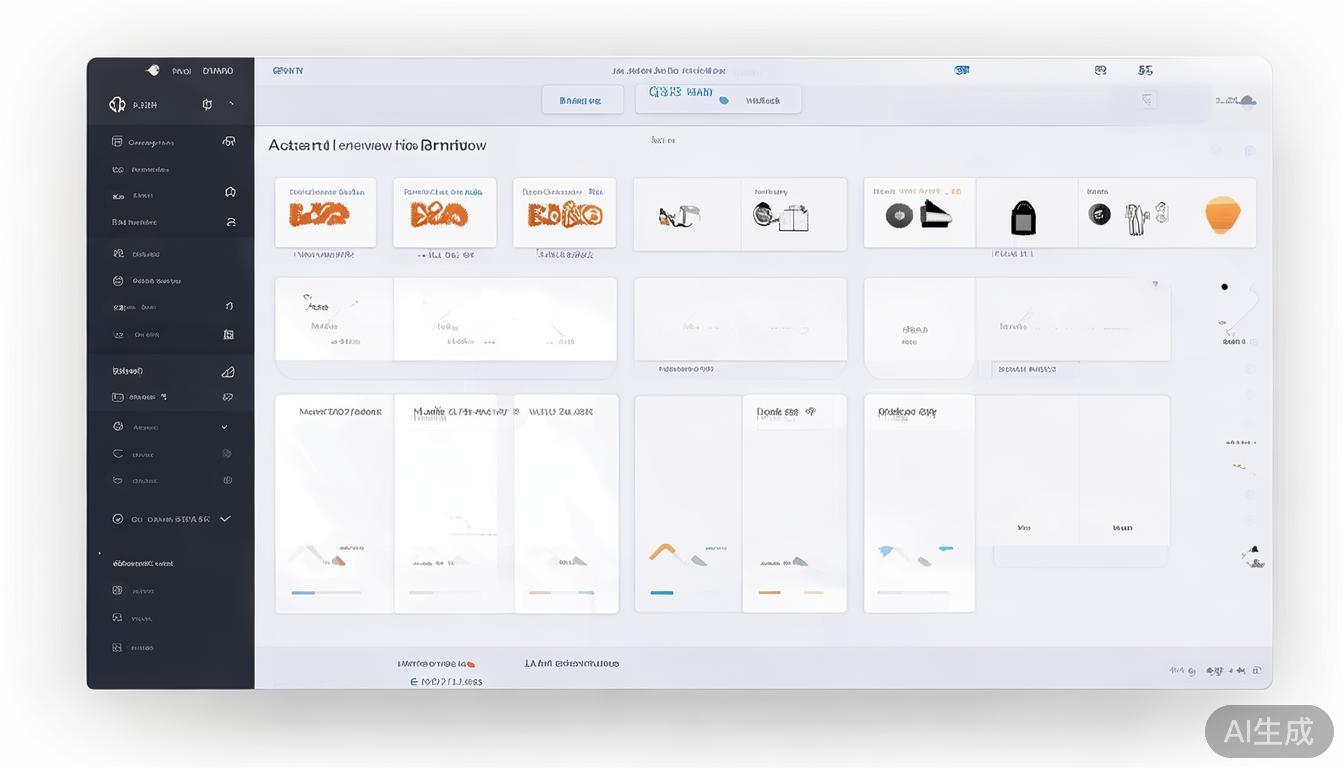Expand the arrow beside the sidebar account item
The image size is (1344, 768).
tap(224, 426)
